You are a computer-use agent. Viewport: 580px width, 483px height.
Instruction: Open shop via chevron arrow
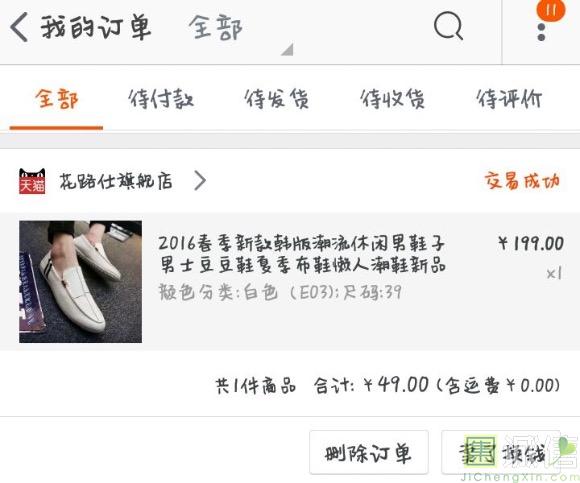[200, 181]
